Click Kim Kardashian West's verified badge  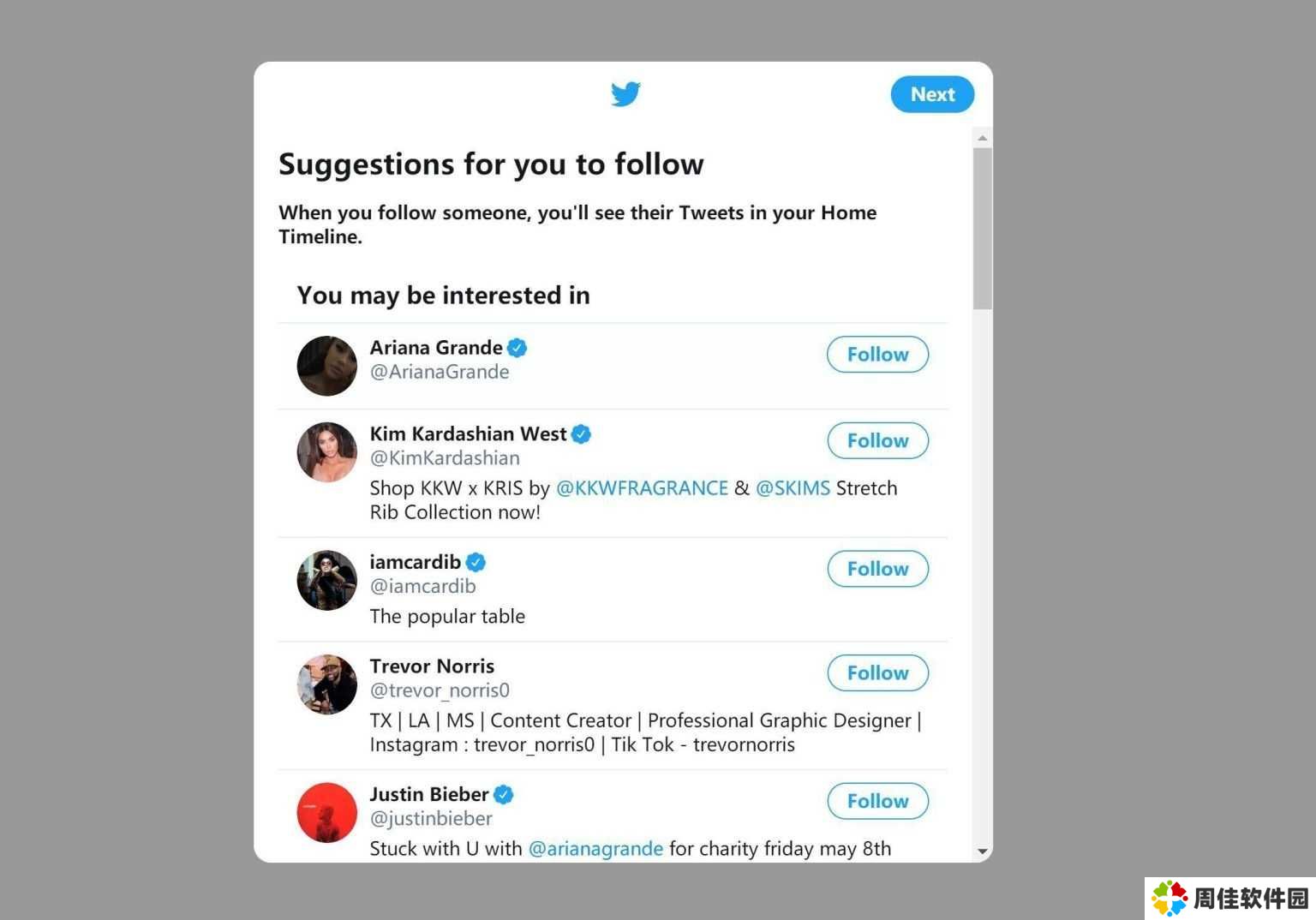tap(581, 434)
